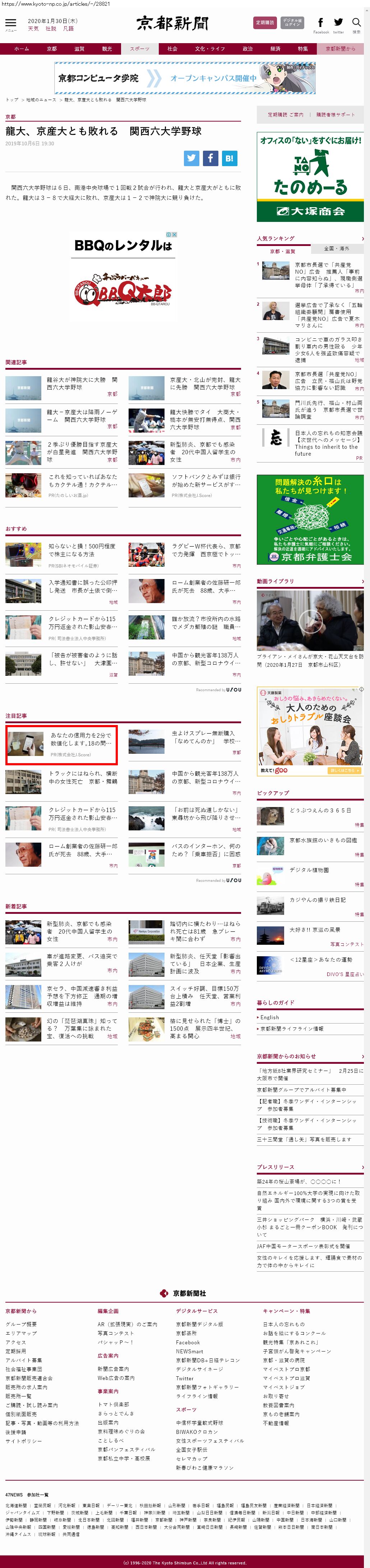The height and width of the screenshot is (1568, 370).
Task: Open press release JAF中国モータースポーツ表彰式
Action: pos(303,1246)
